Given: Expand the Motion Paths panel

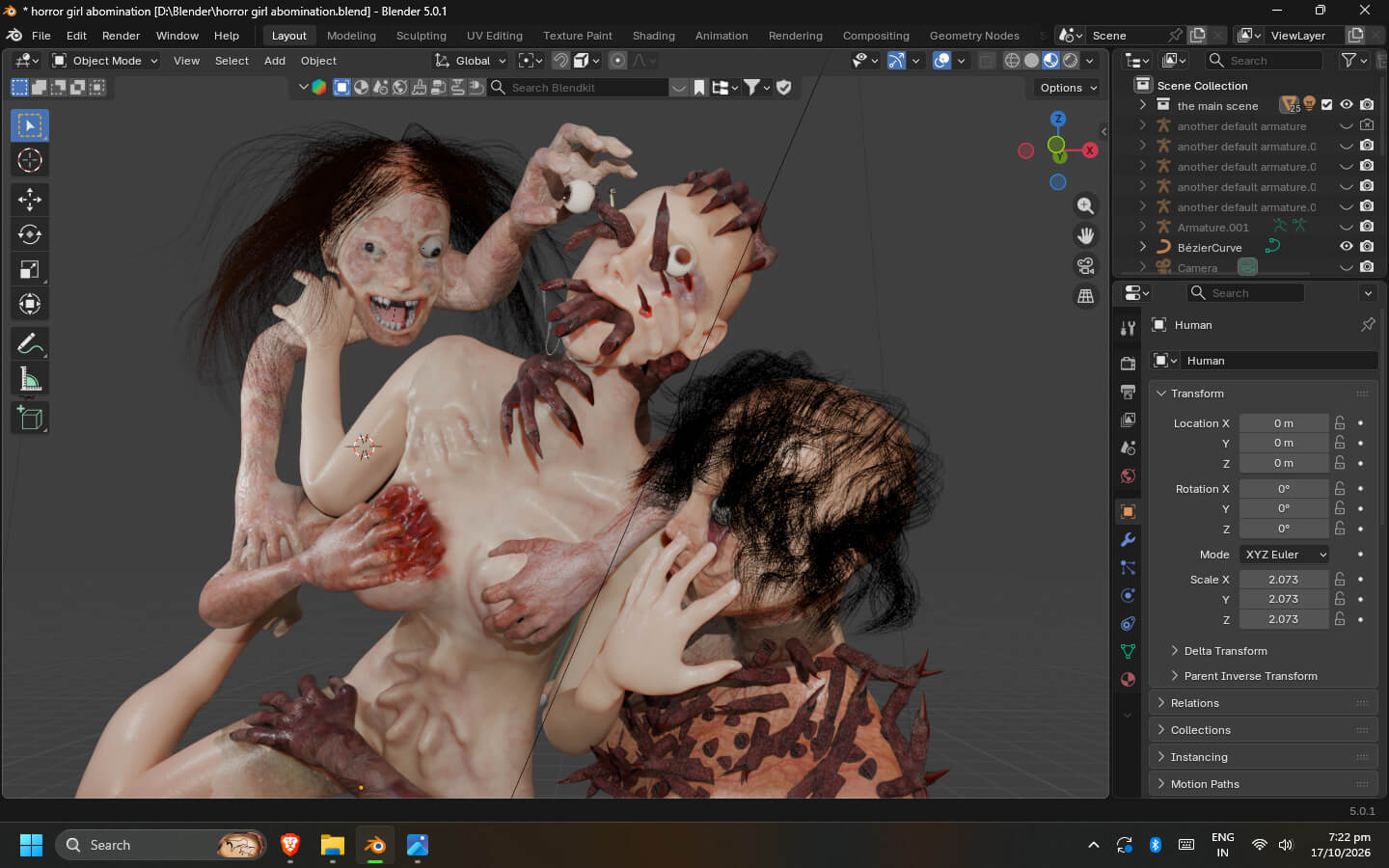Looking at the screenshot, I should 1264,784.
